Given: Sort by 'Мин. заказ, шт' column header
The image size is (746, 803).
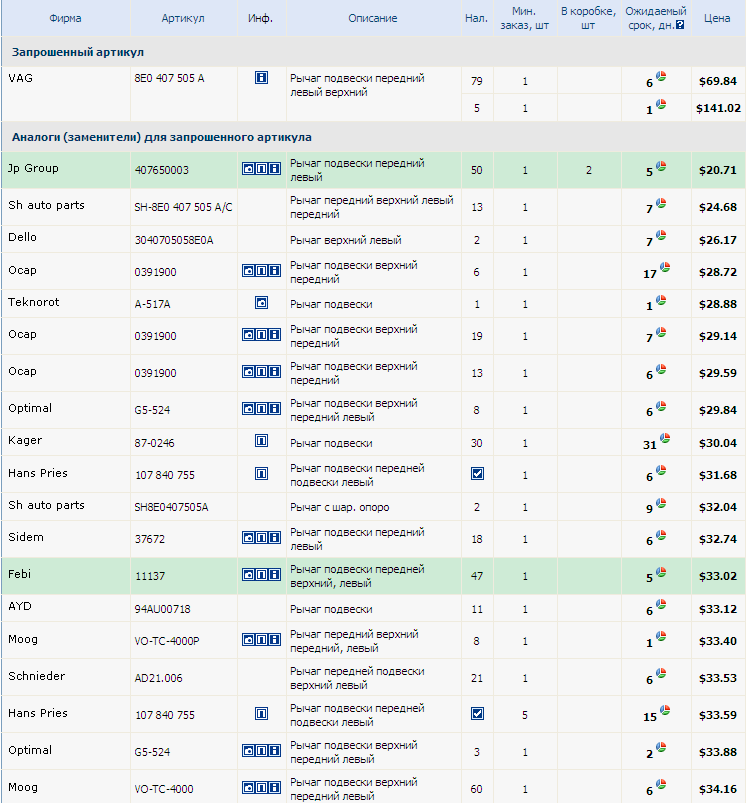Looking at the screenshot, I should pos(524,18).
